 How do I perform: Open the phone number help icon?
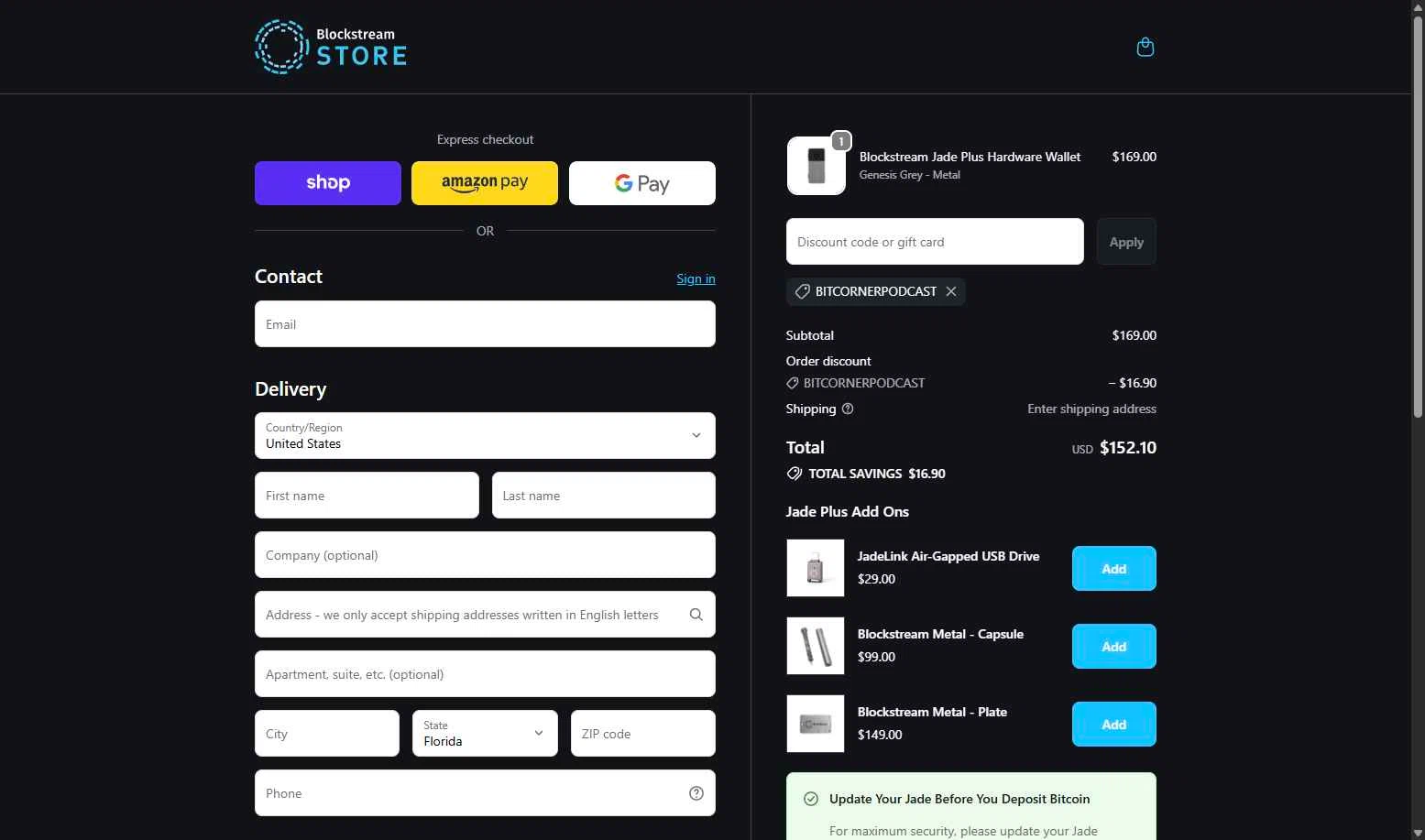coord(696,793)
